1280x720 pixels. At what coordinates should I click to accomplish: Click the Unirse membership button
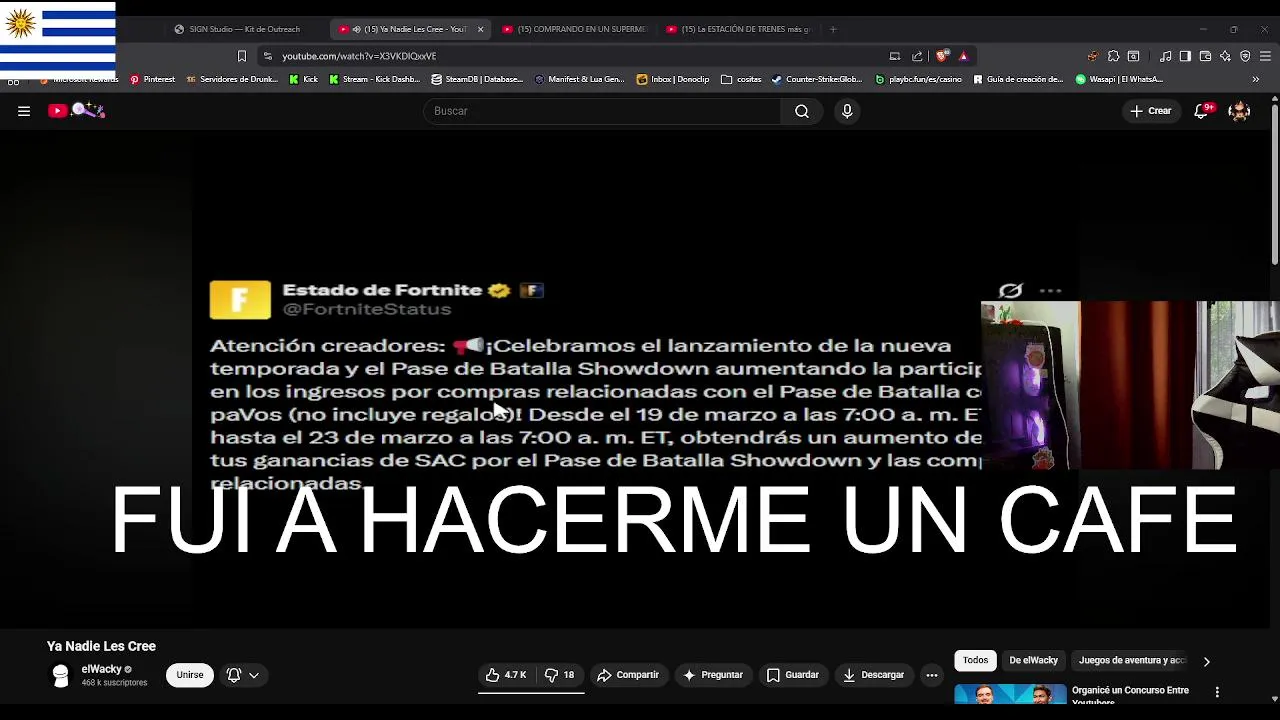(189, 675)
